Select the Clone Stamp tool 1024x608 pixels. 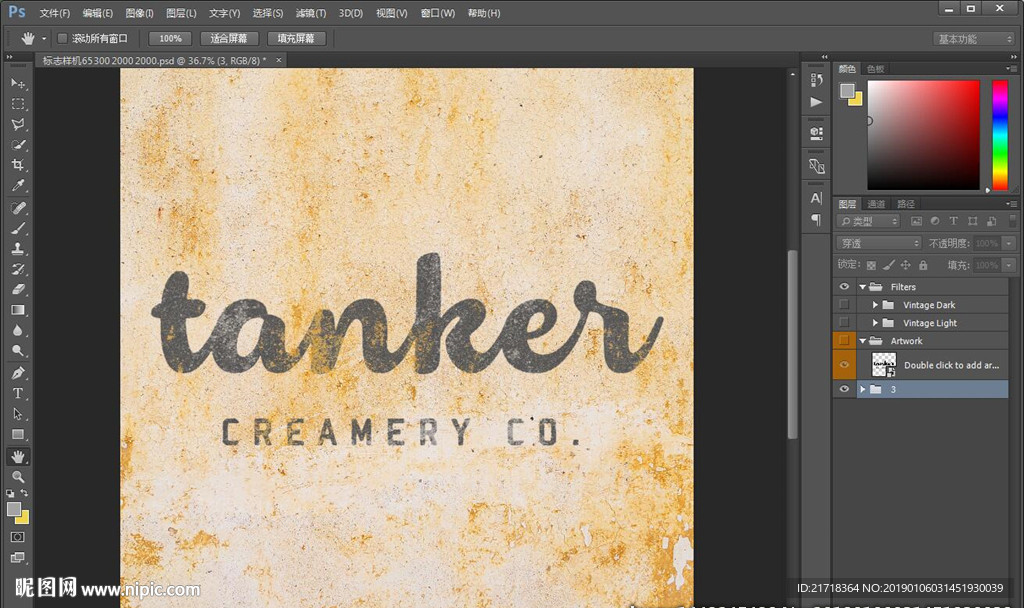[18, 248]
